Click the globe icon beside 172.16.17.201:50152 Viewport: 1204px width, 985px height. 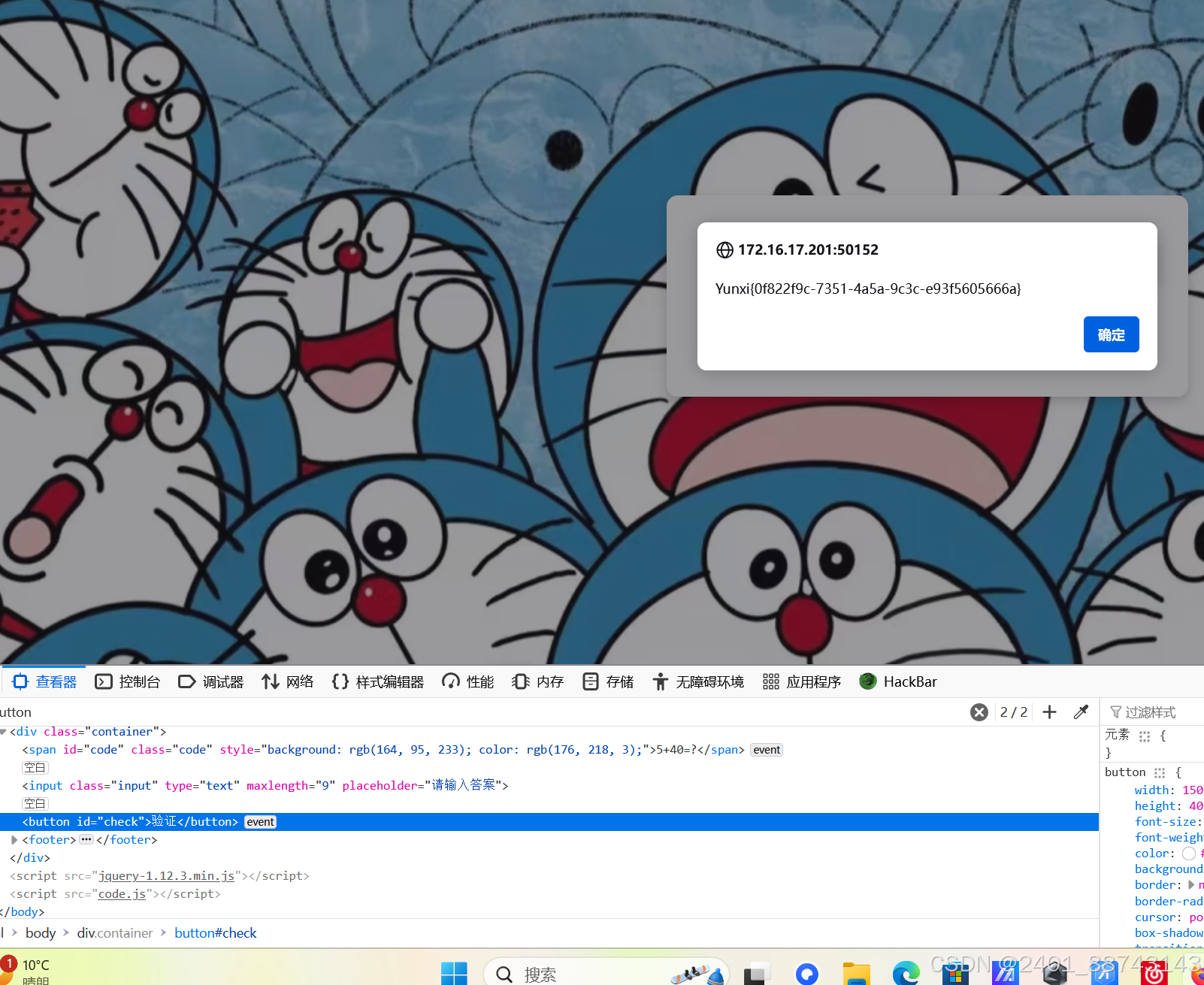pyautogui.click(x=725, y=249)
